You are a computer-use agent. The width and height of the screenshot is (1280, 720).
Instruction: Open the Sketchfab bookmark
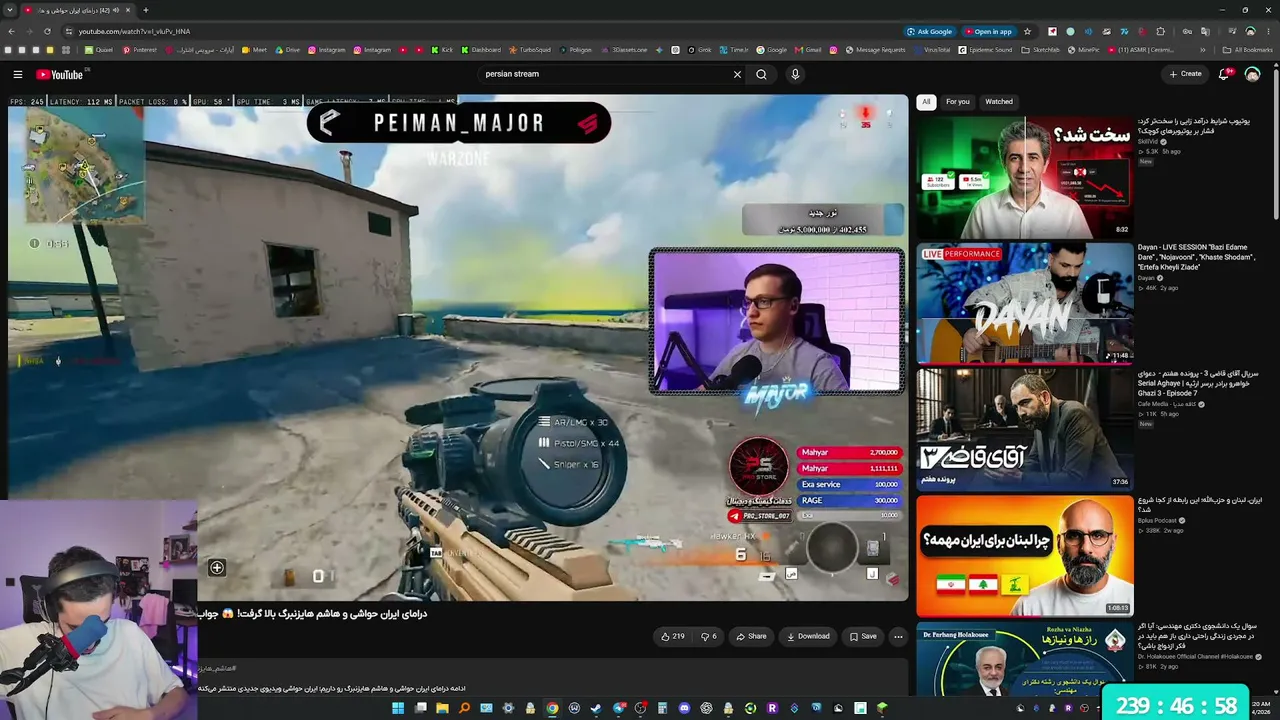[1040, 50]
